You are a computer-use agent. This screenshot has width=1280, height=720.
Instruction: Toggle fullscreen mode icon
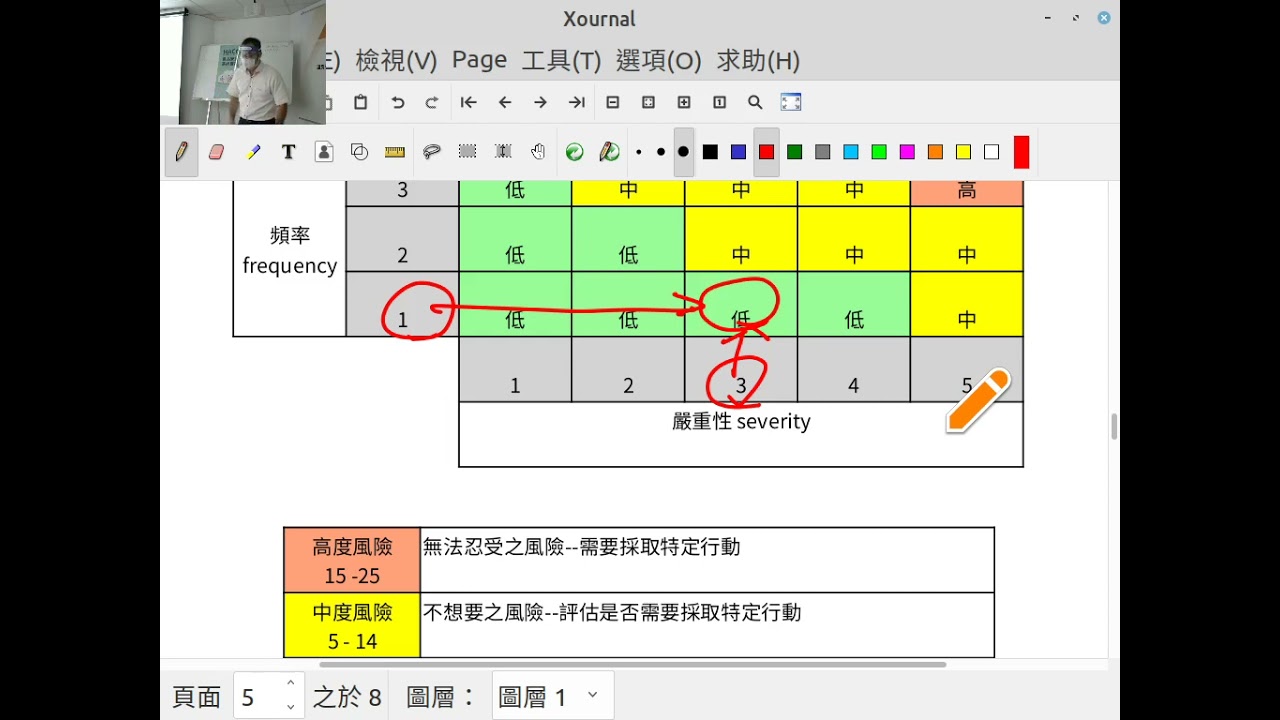pyautogui.click(x=791, y=102)
